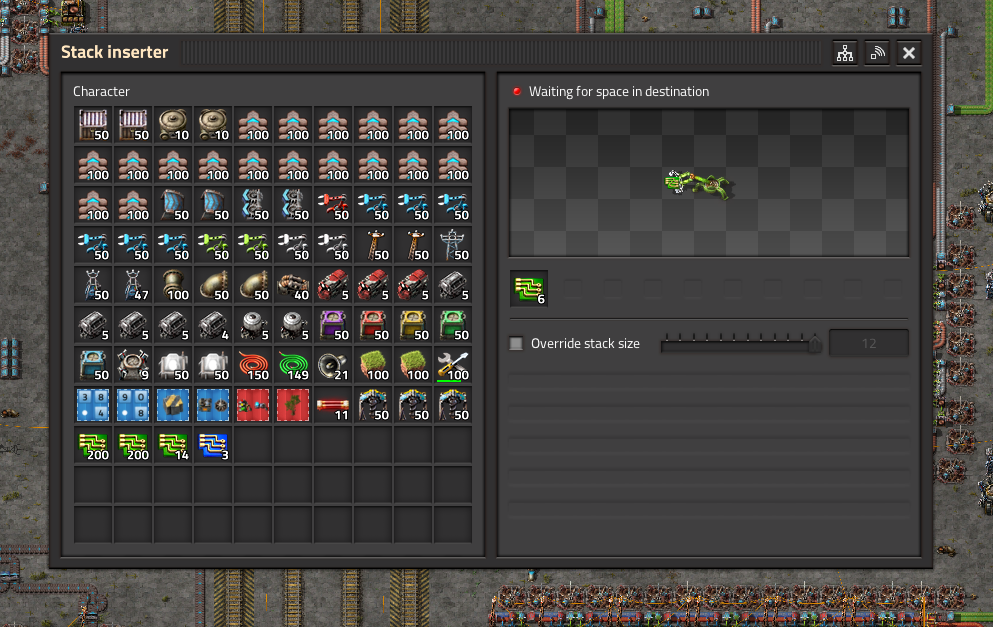Open the logistic network connection button
Screen dimensions: 993x627
[x=877, y=53]
